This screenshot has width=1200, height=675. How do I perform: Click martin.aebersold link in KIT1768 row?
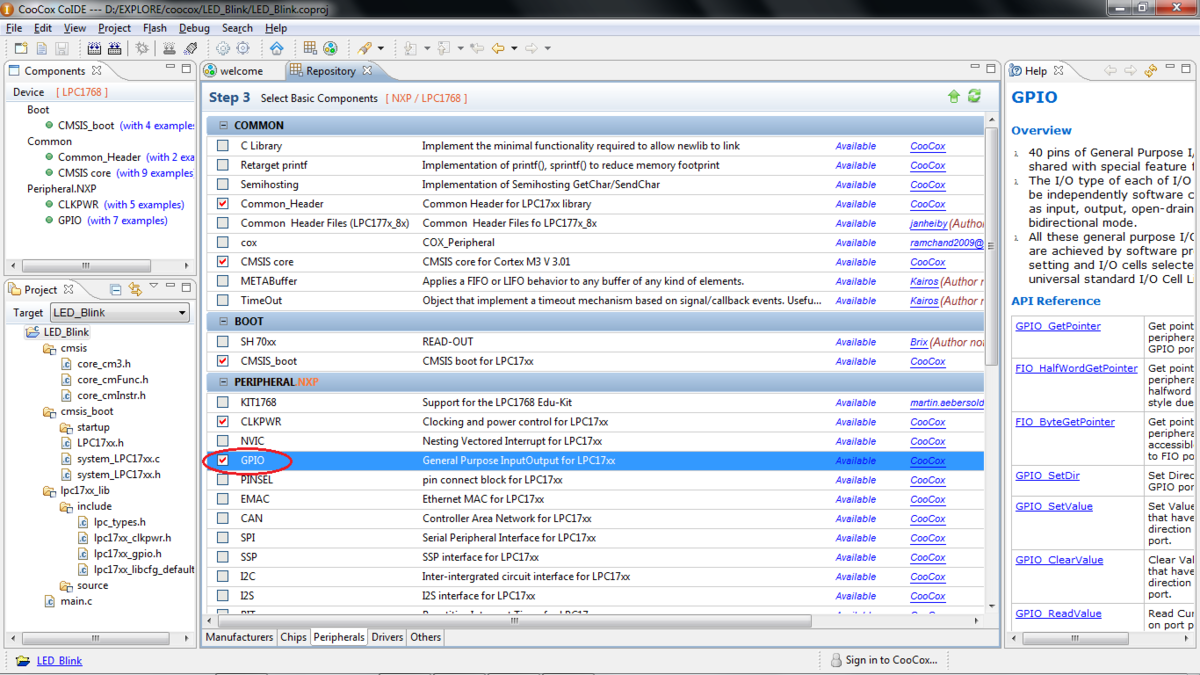tap(947, 403)
